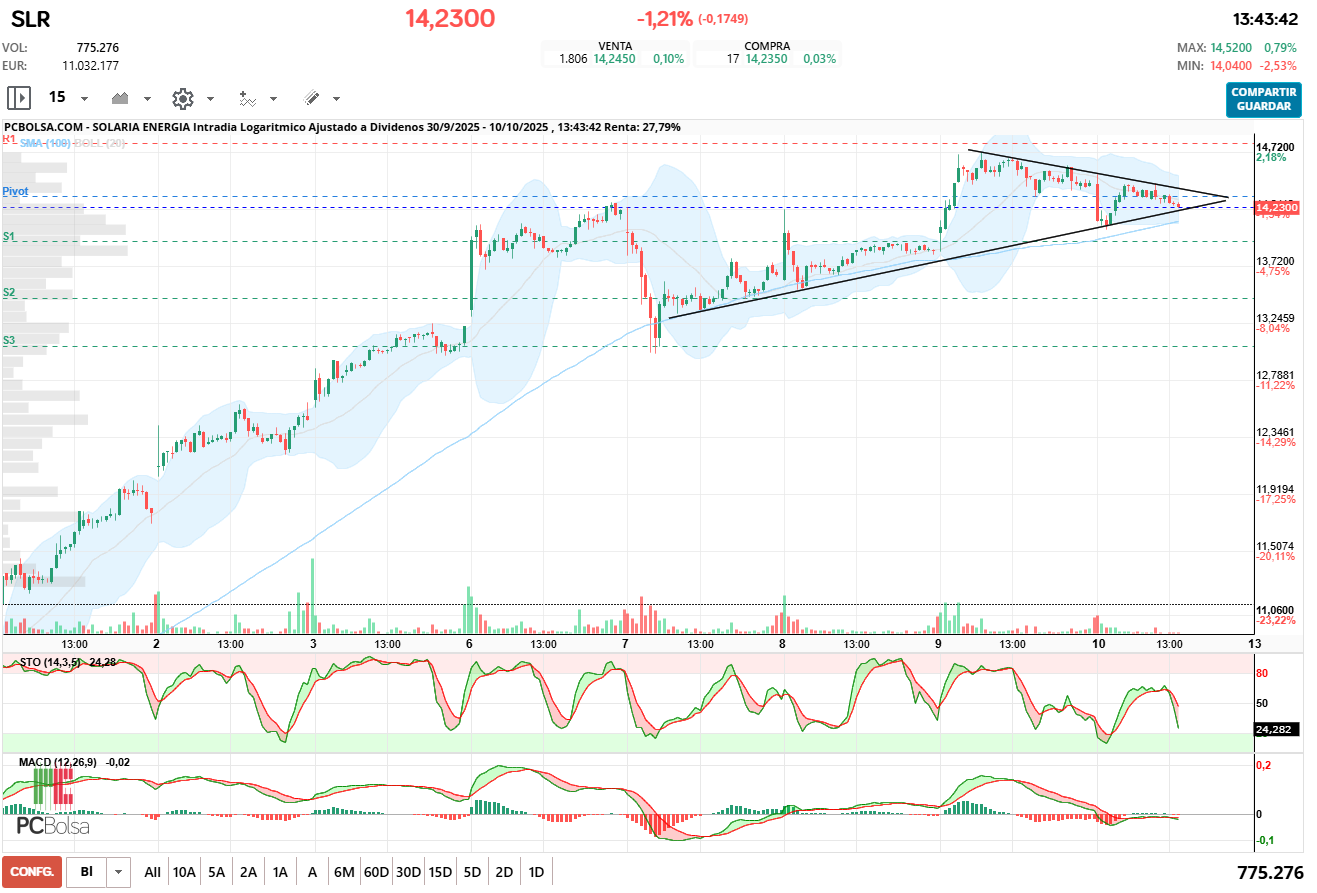Image resolution: width=1317 pixels, height=893 pixels.
Task: Open the dropdown arrow beside BI
Action: (119, 872)
